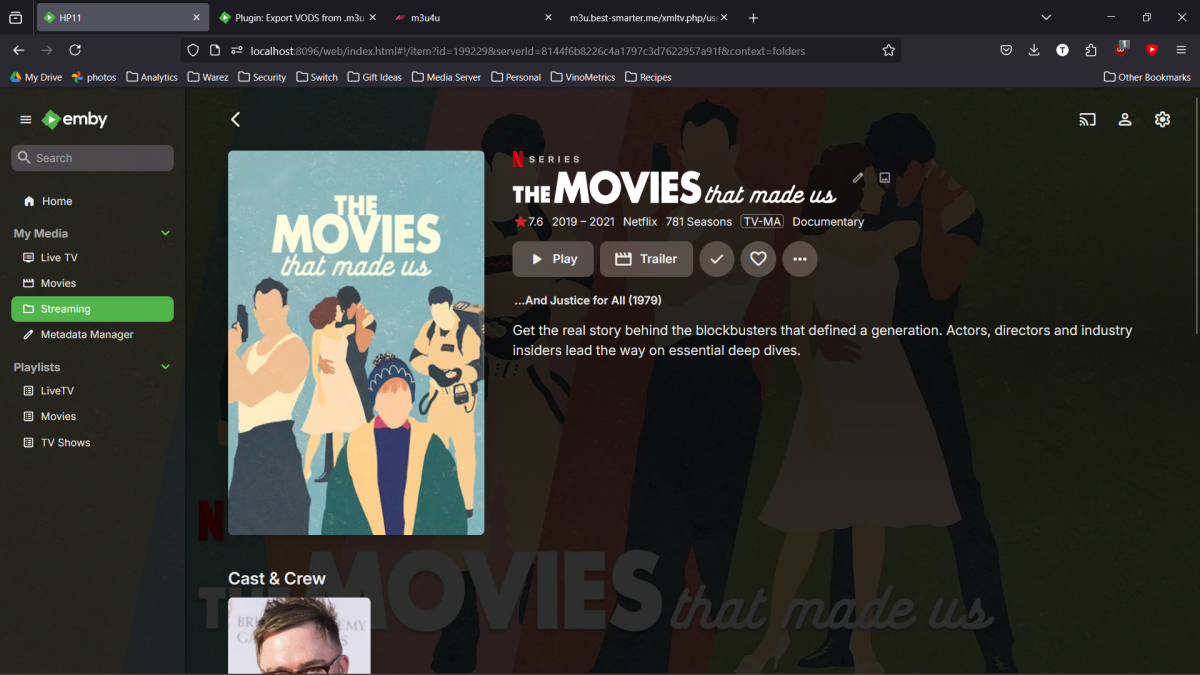Viewport: 1200px width, 675px height.
Task: Open the tracking protection shield icon
Action: (194, 51)
